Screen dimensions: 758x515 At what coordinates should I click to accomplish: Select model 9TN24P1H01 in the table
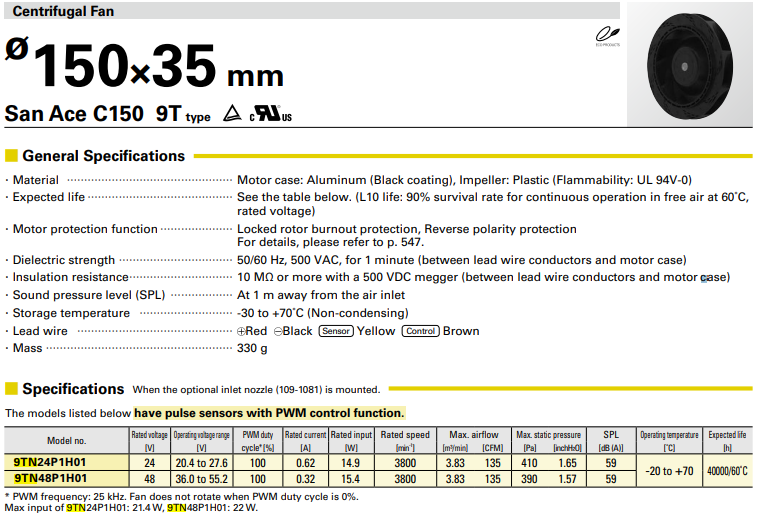50,462
